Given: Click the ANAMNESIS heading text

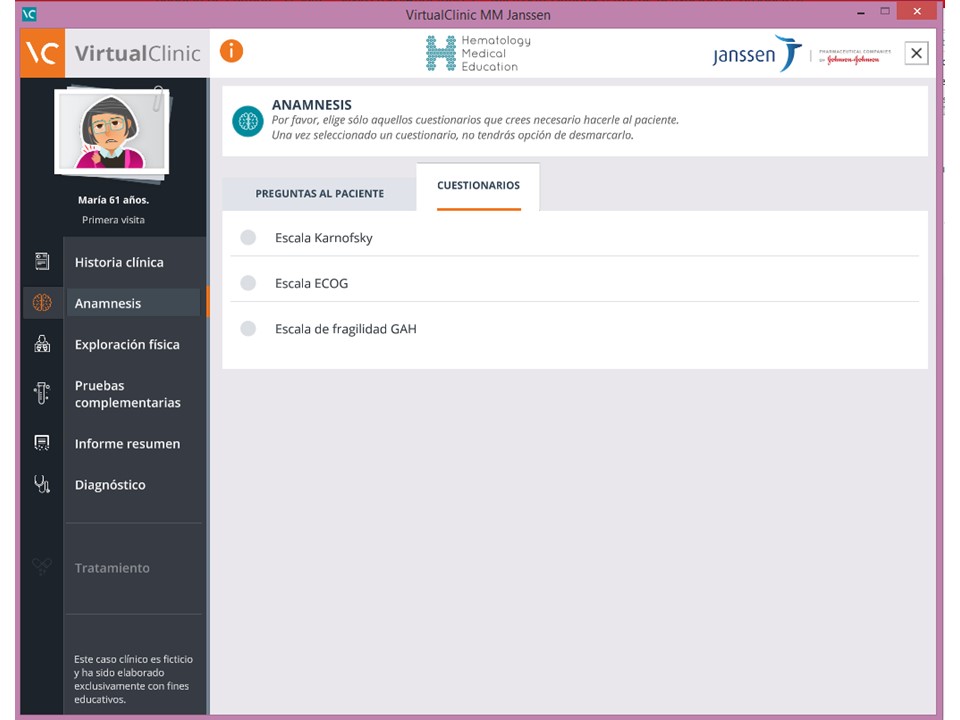Looking at the screenshot, I should point(312,105).
